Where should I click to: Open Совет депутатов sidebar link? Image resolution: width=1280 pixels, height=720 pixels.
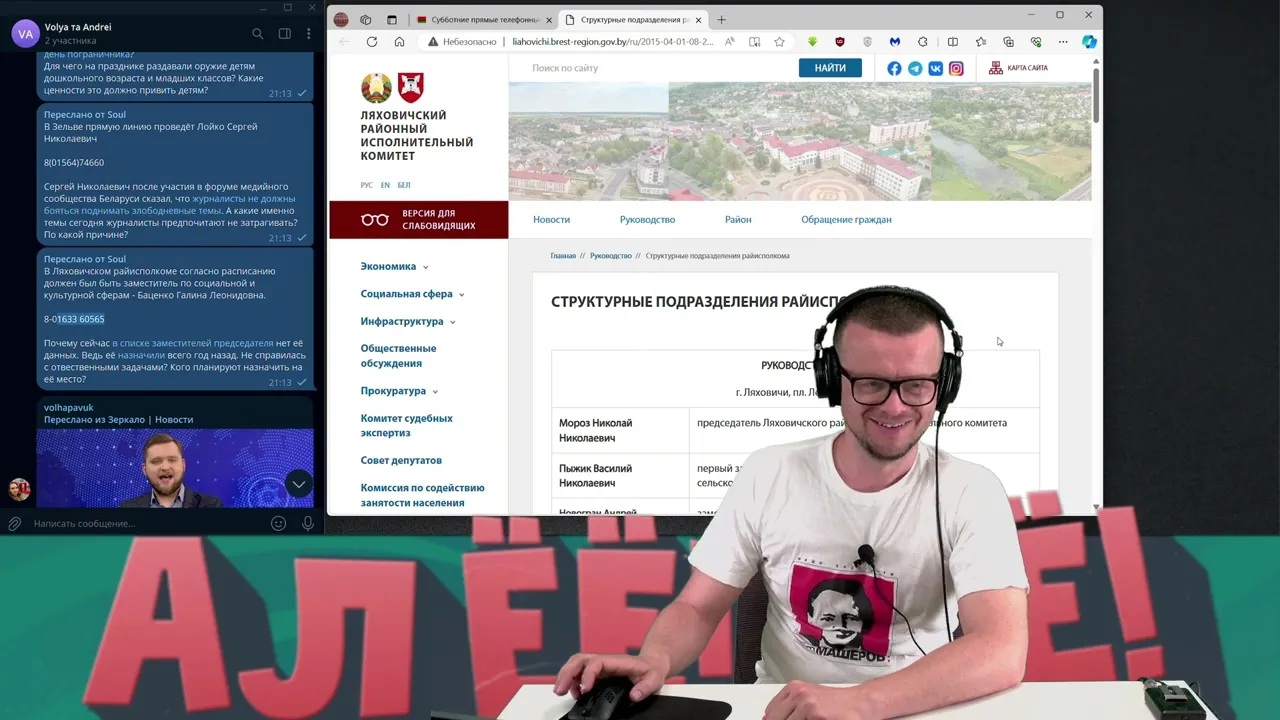pos(401,461)
